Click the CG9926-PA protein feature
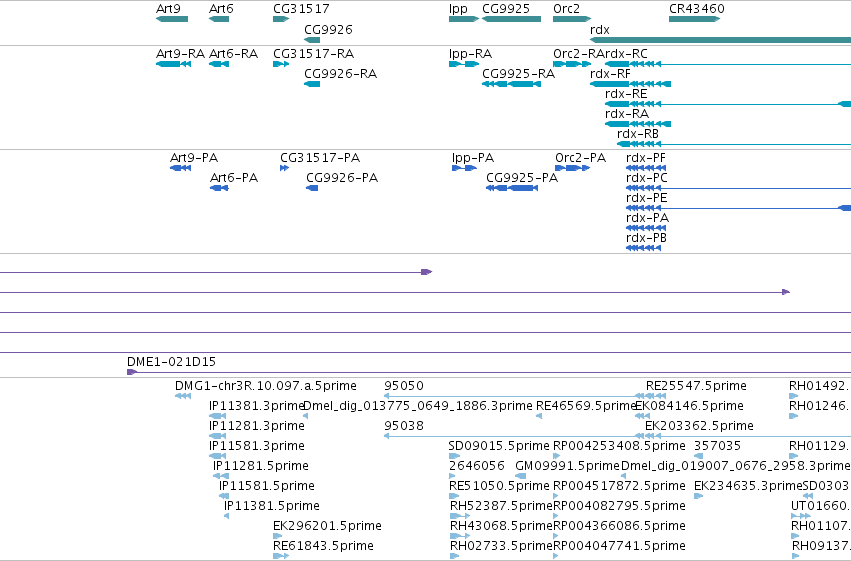This screenshot has height=561, width=851. (x=312, y=188)
